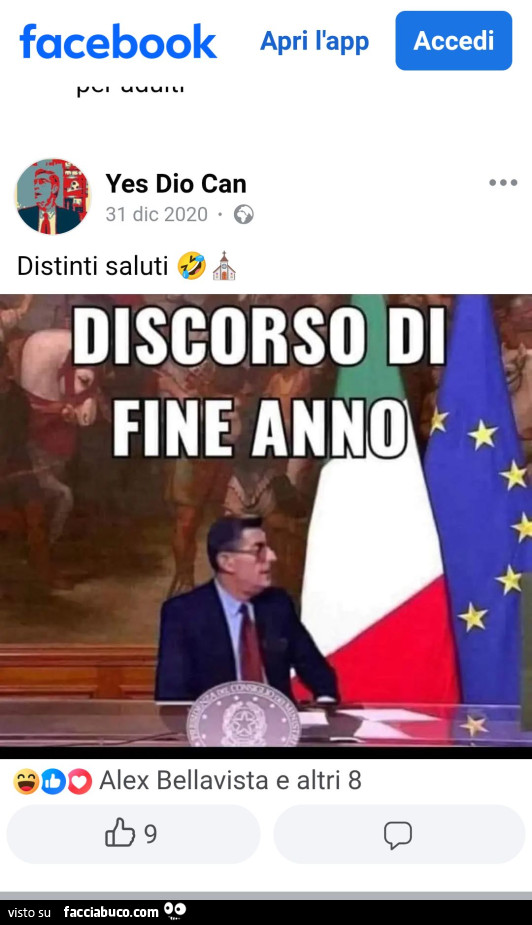The width and height of the screenshot is (532, 925).
Task: Open Yes Dio Can profile picture
Action: click(x=52, y=196)
